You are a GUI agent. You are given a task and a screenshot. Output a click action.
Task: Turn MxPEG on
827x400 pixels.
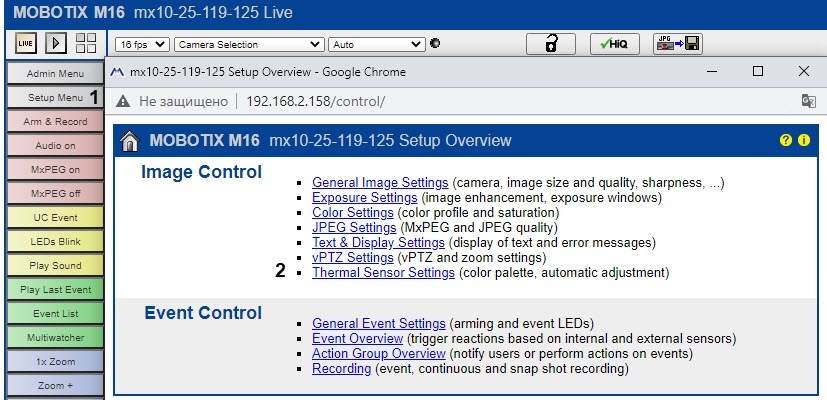tap(55, 169)
